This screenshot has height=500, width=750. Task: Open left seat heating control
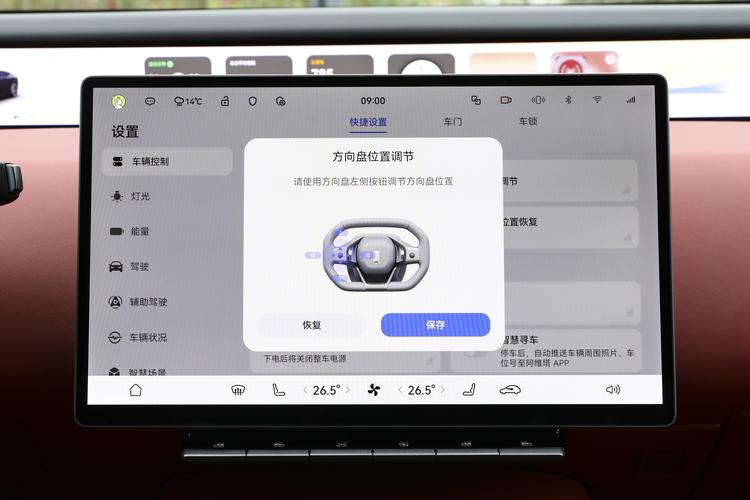279,390
